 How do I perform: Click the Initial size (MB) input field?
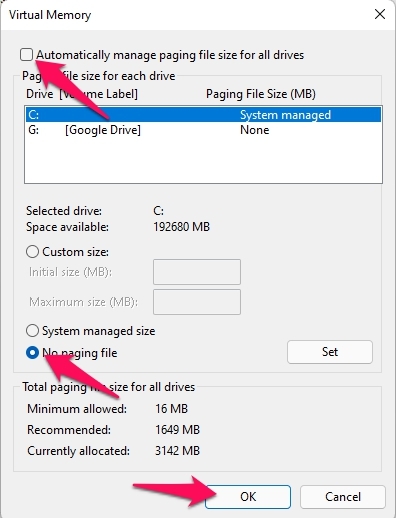point(197,272)
